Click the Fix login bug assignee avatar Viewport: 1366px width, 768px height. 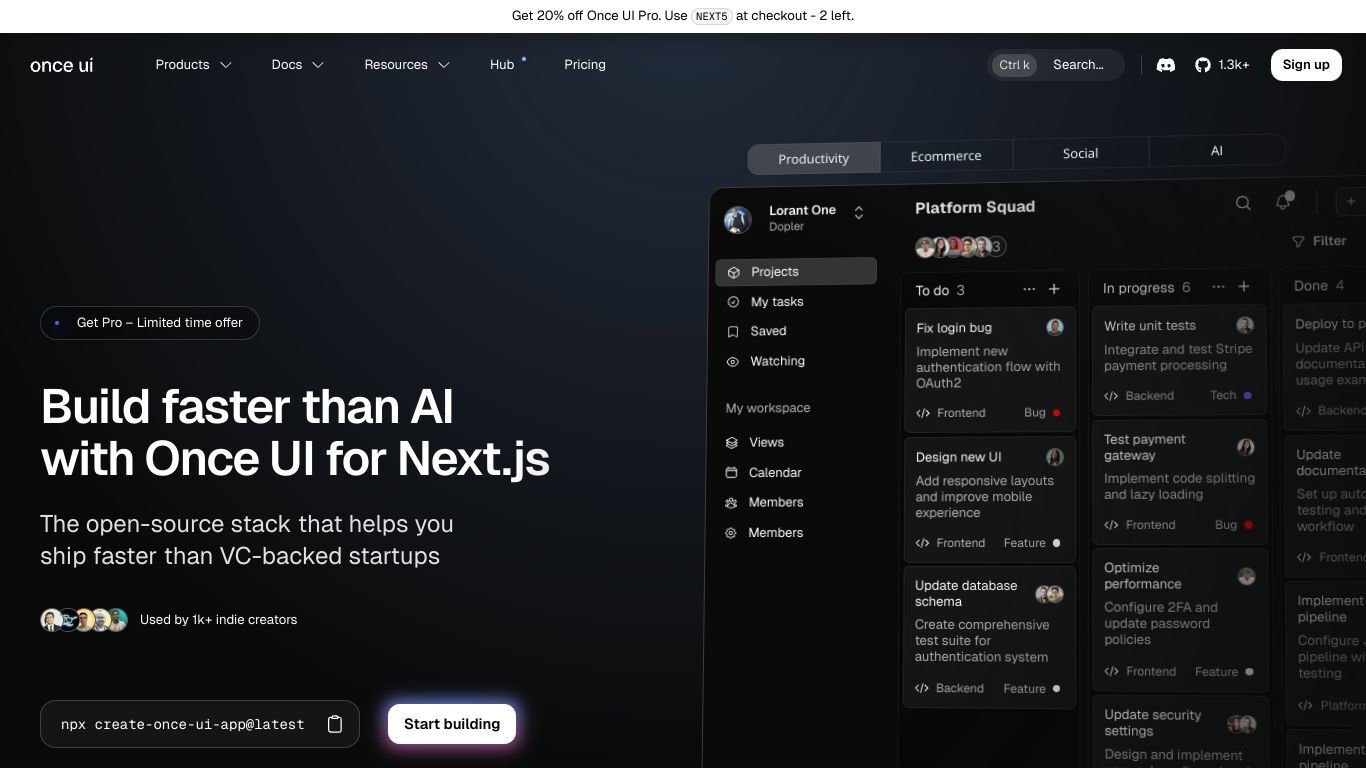point(1055,327)
